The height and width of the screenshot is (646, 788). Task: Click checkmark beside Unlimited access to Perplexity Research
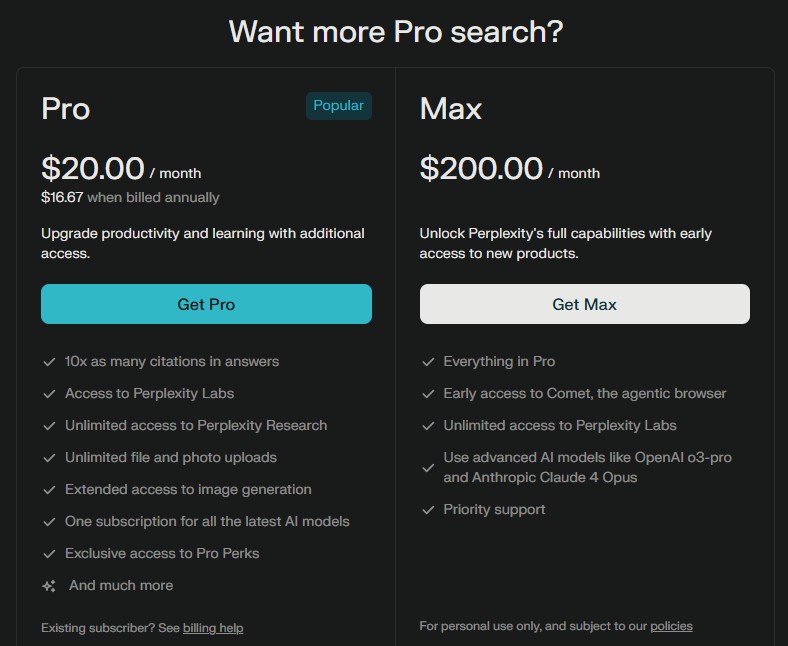pyautogui.click(x=49, y=426)
